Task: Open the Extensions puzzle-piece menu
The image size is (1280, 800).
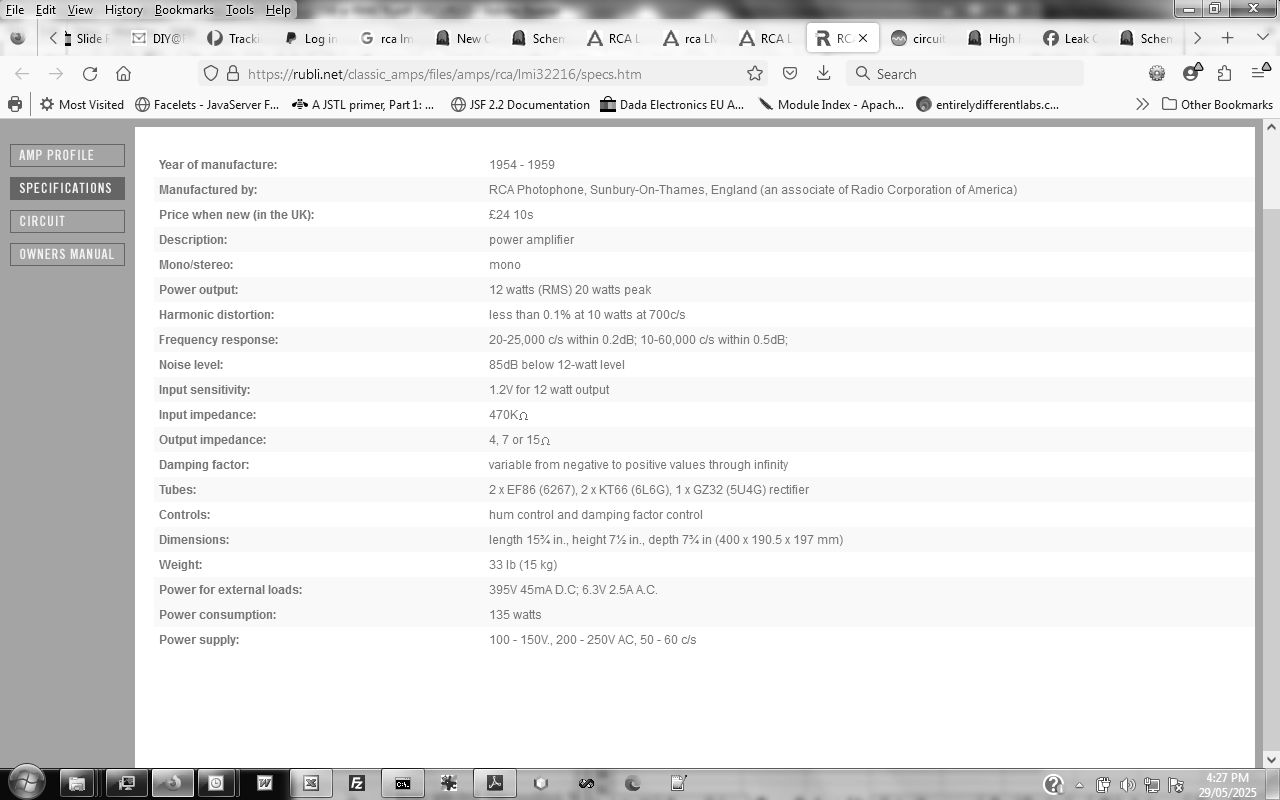Action: [x=1224, y=73]
